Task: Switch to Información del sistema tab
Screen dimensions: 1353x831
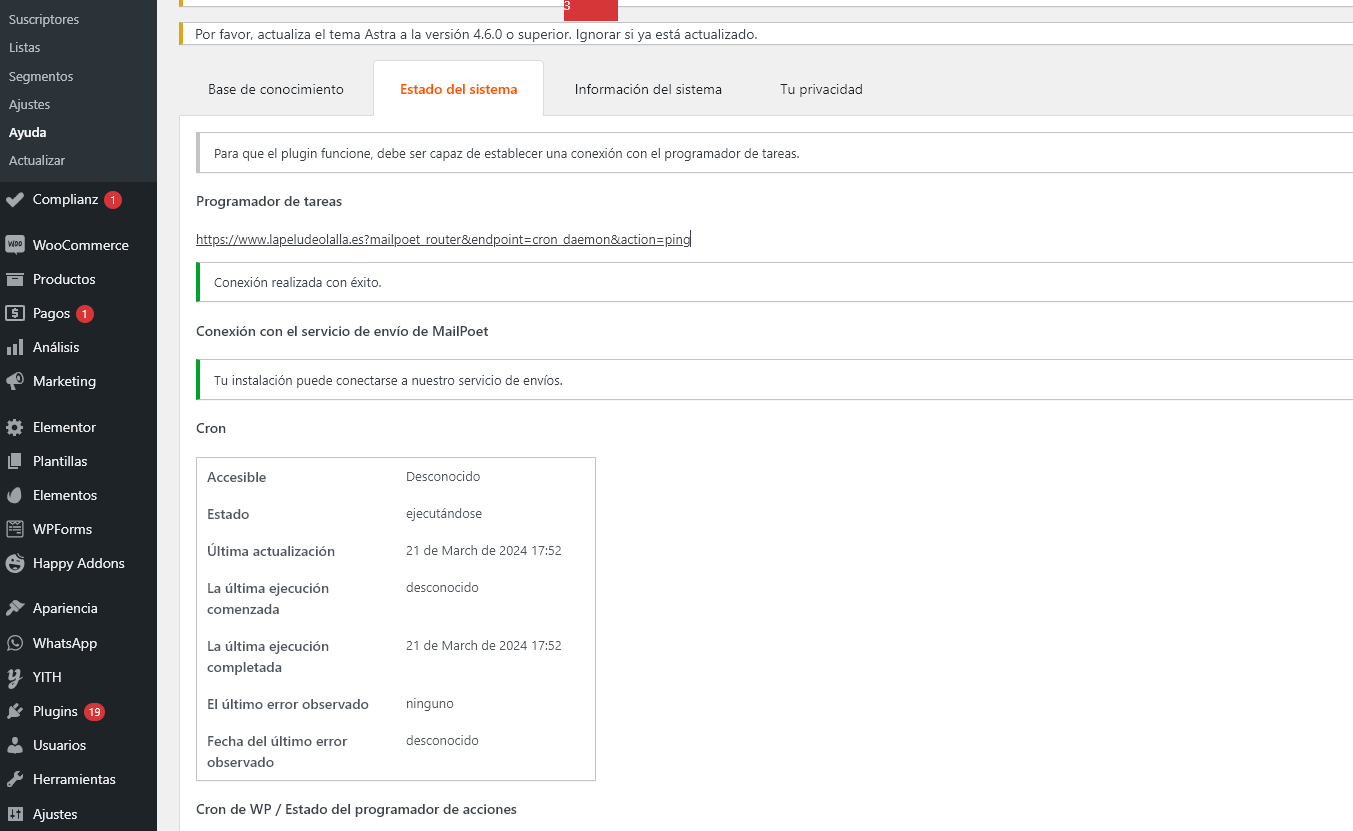Action: [648, 89]
